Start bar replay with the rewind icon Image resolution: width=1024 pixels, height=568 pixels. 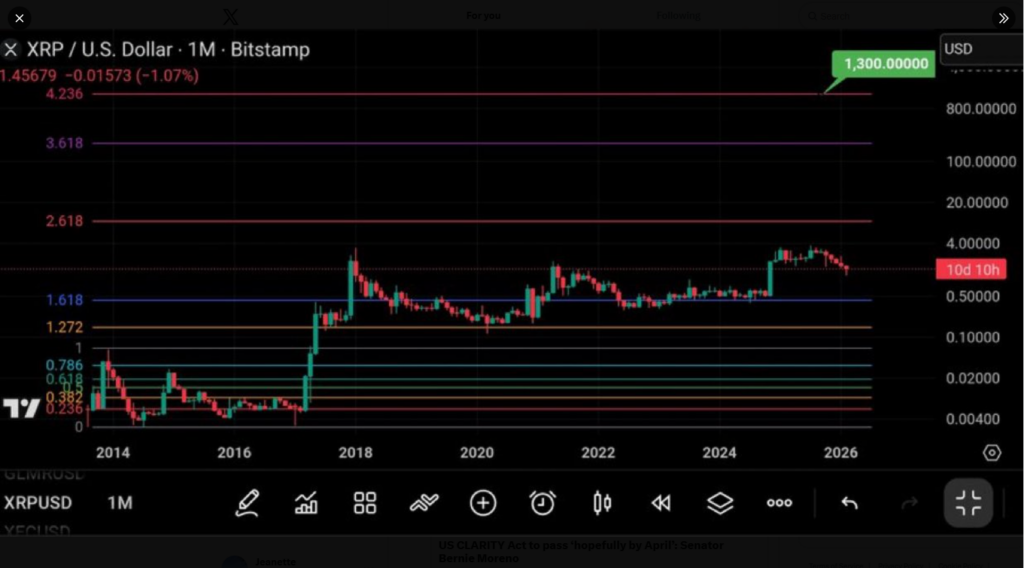661,503
